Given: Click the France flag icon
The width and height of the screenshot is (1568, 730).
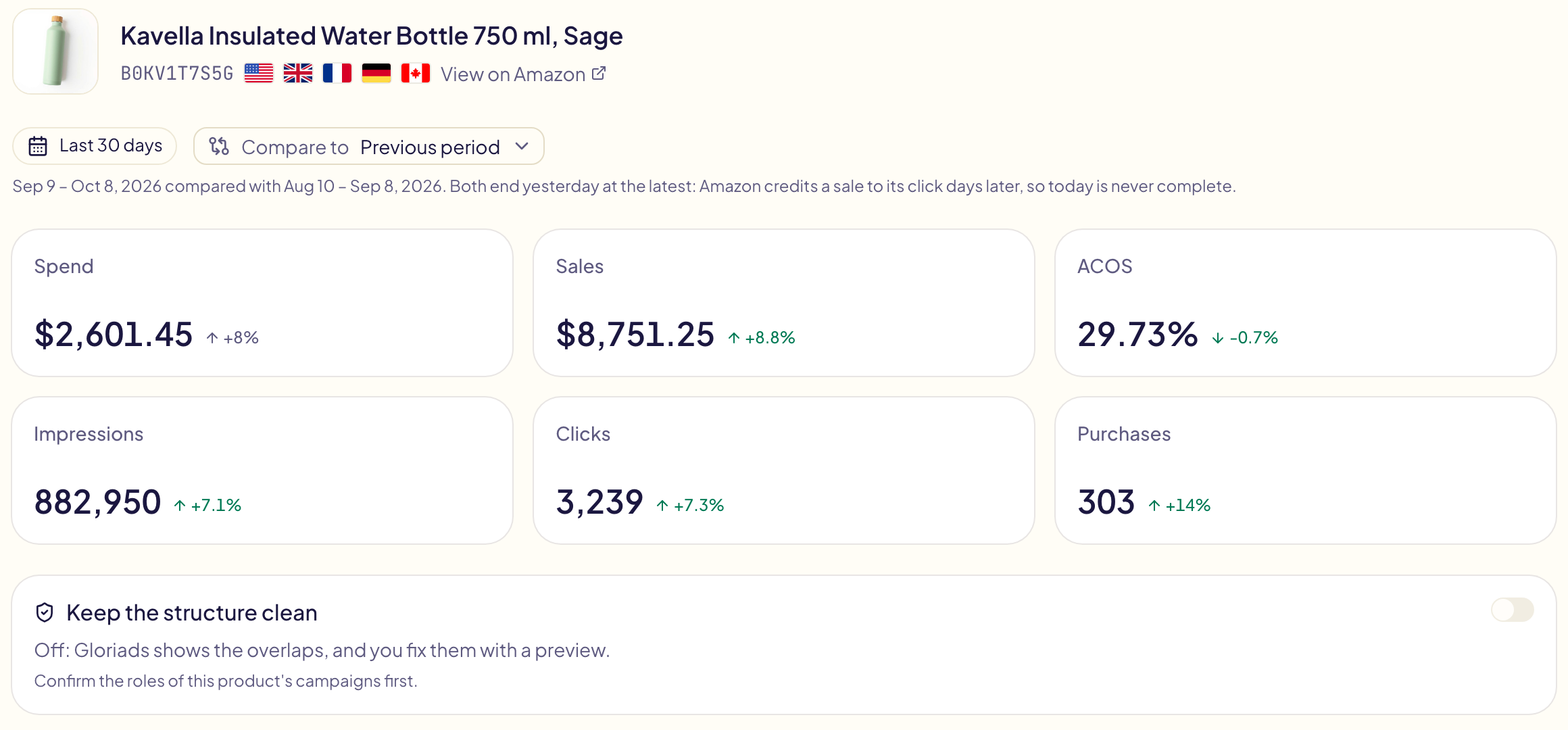Looking at the screenshot, I should coord(337,73).
